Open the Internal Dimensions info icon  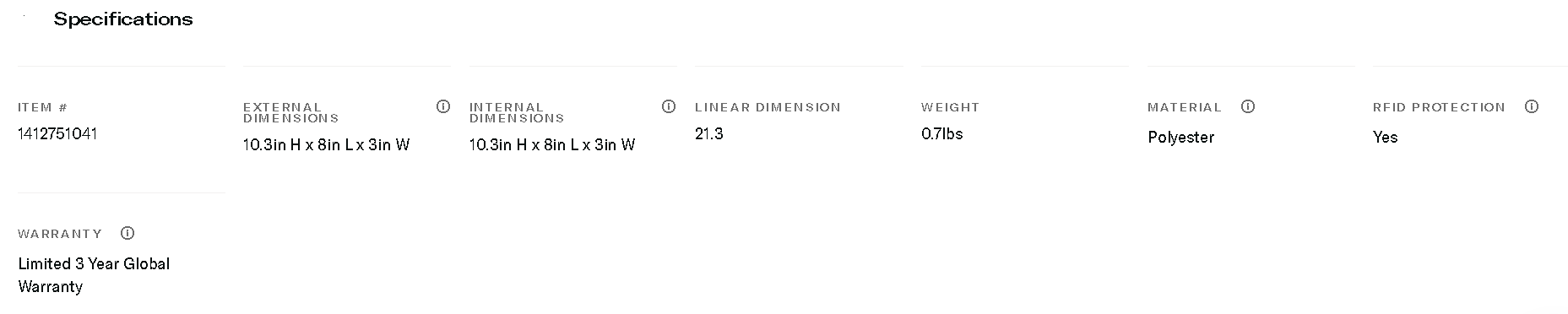point(669,106)
